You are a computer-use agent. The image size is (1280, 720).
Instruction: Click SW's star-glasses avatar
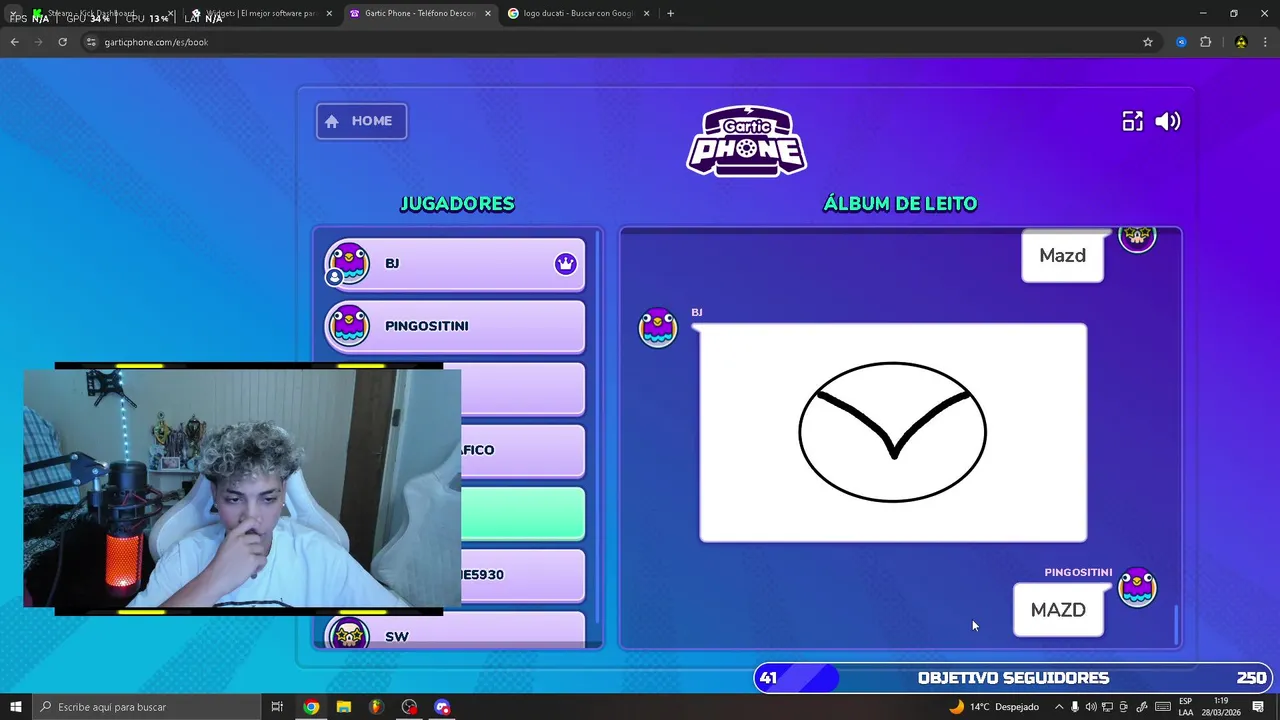click(x=348, y=634)
